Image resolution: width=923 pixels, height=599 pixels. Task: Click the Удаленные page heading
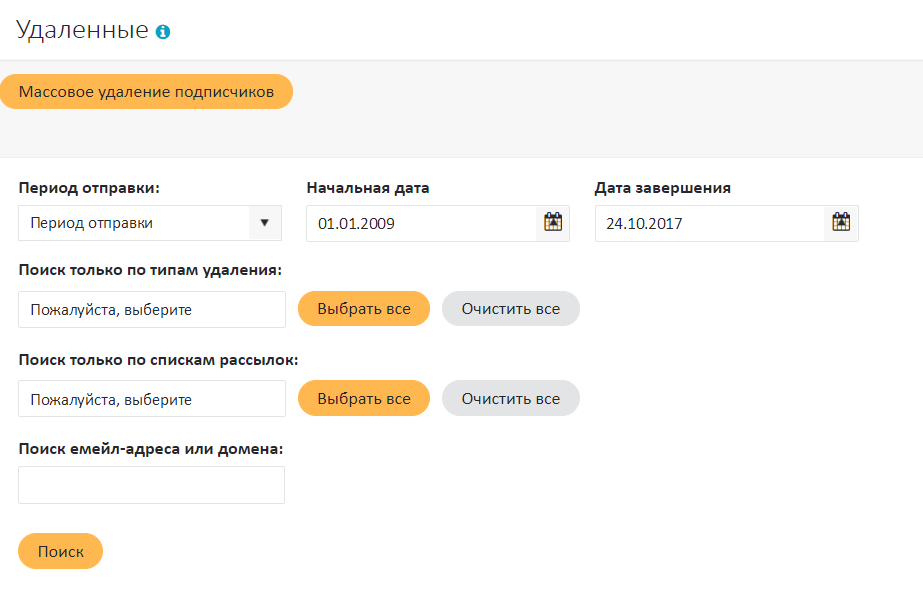(x=82, y=30)
